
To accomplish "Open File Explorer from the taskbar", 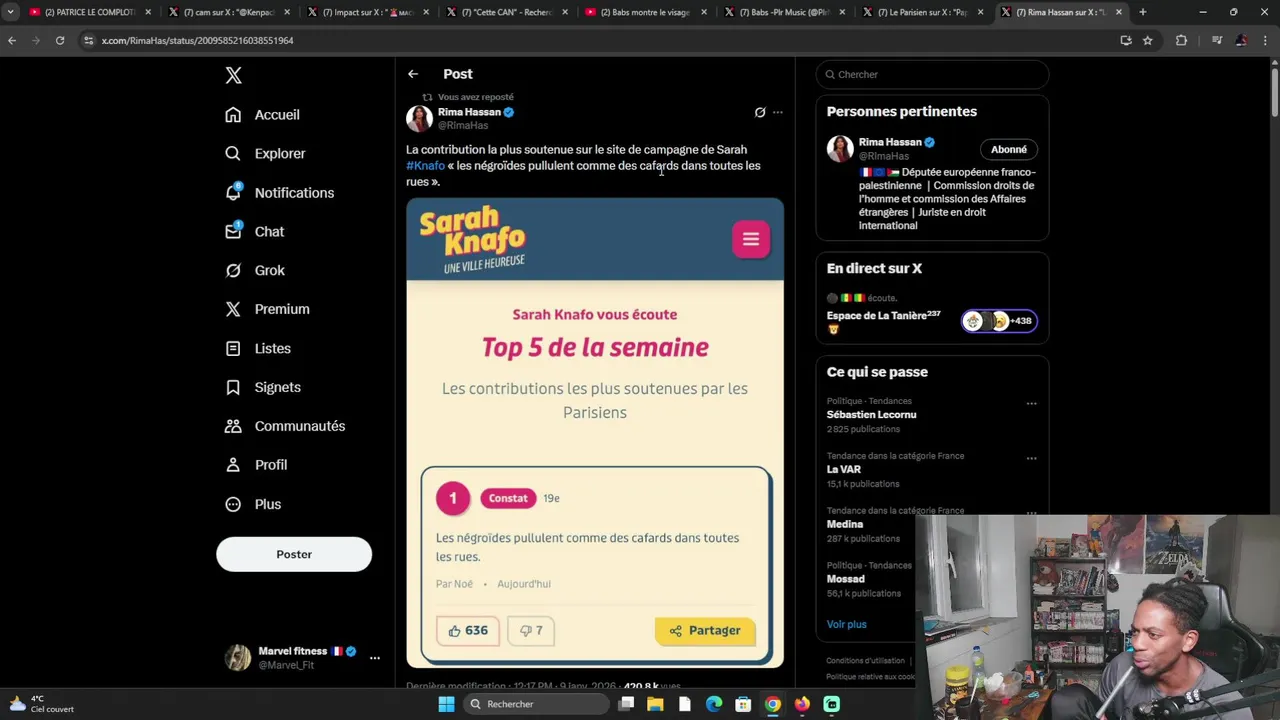I will 655,704.
